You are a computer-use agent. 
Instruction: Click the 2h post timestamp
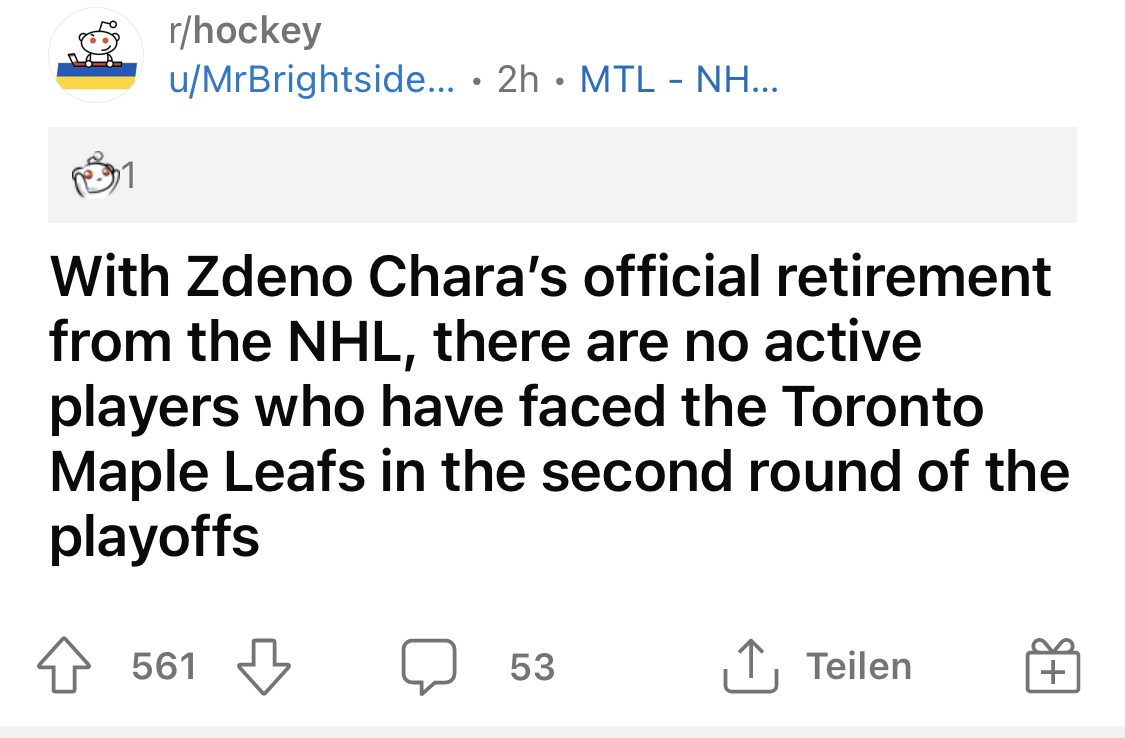[518, 80]
